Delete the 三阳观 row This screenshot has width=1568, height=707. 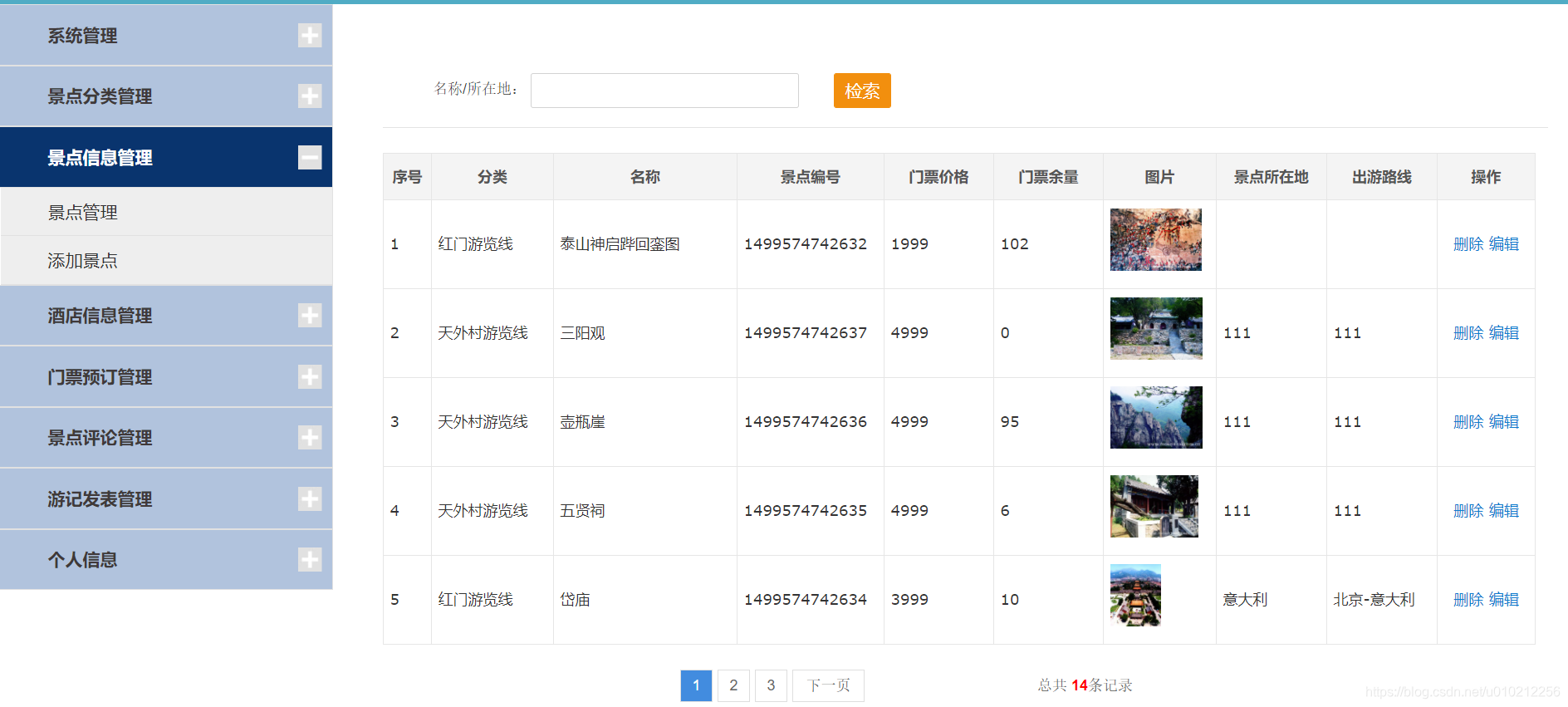1468,333
